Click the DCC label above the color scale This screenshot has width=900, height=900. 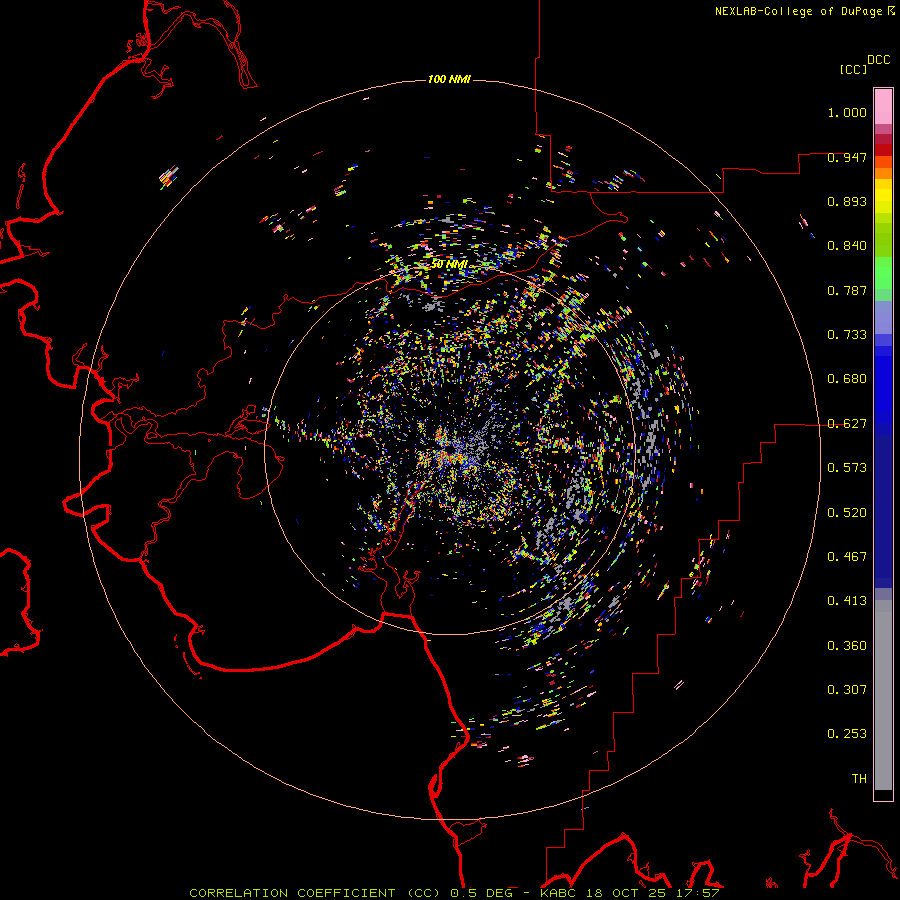click(879, 60)
